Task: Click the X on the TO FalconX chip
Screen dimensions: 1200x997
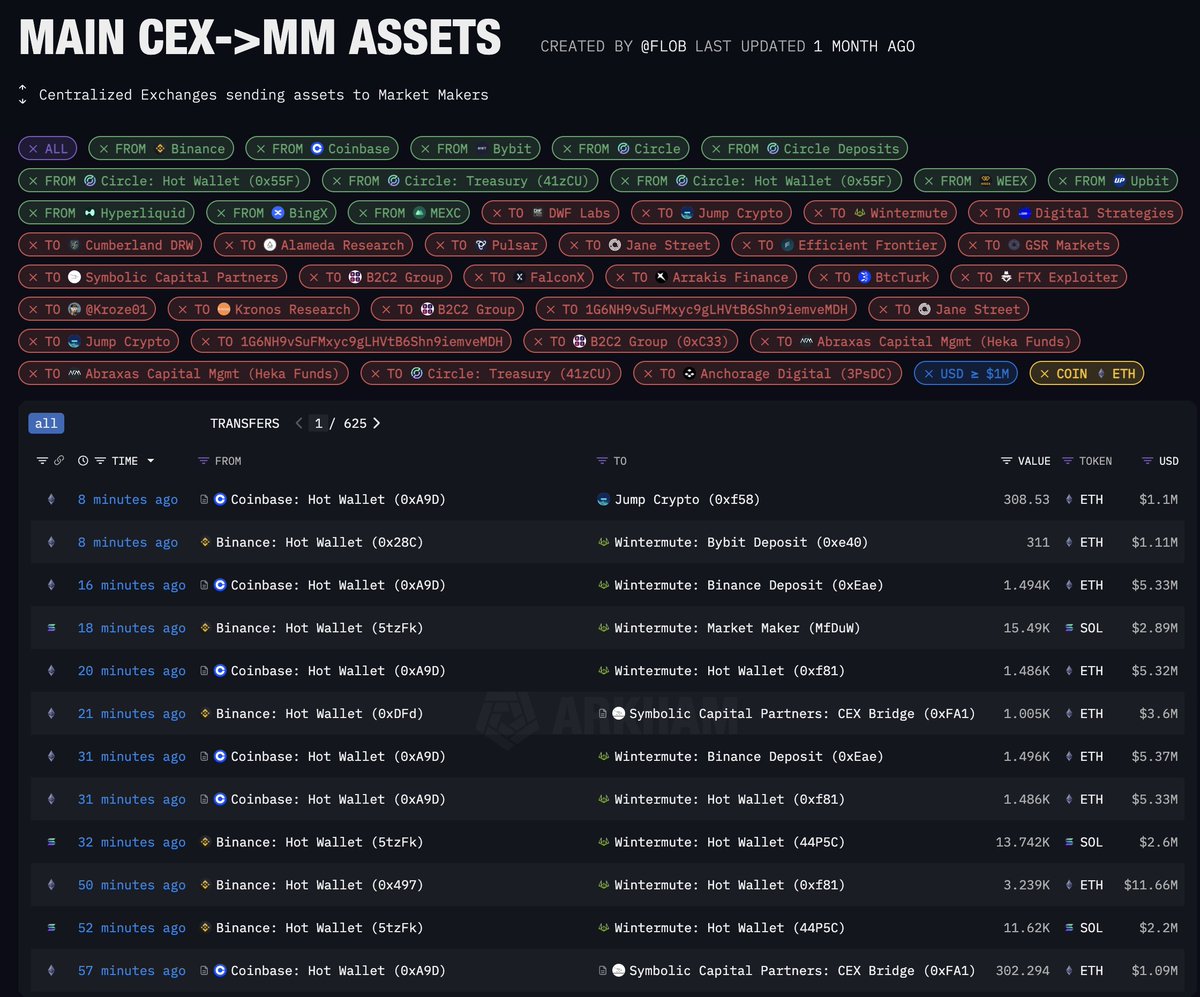Action: 478,277
